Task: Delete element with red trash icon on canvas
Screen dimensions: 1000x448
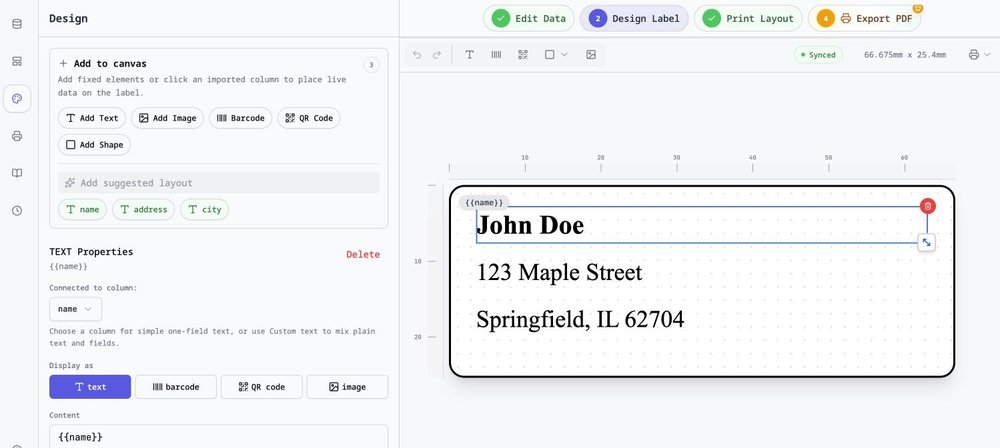Action: (928, 205)
